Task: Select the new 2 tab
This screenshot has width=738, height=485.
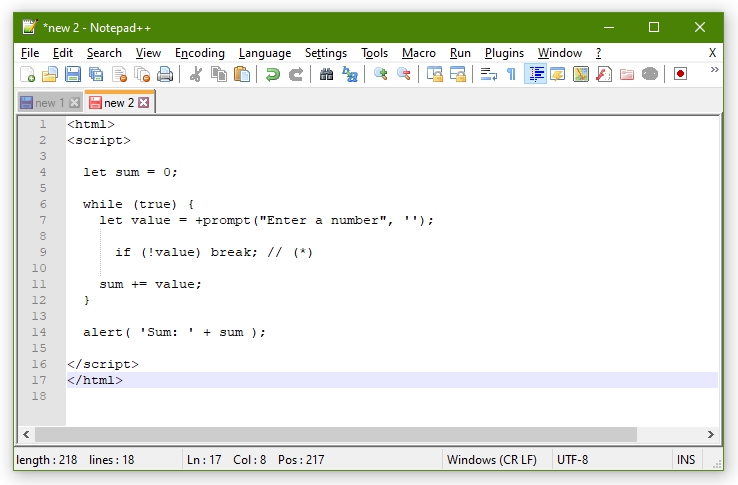Action: point(119,102)
